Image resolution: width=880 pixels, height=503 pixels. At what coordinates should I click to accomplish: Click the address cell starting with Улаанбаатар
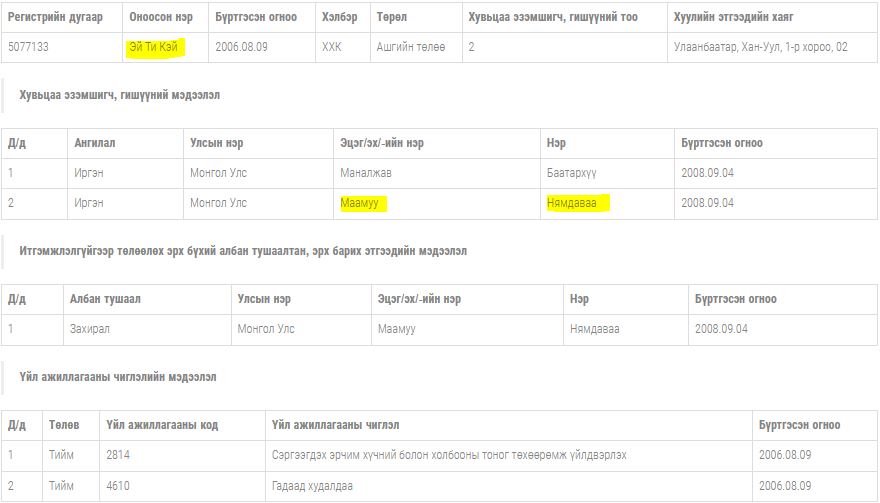(760, 47)
